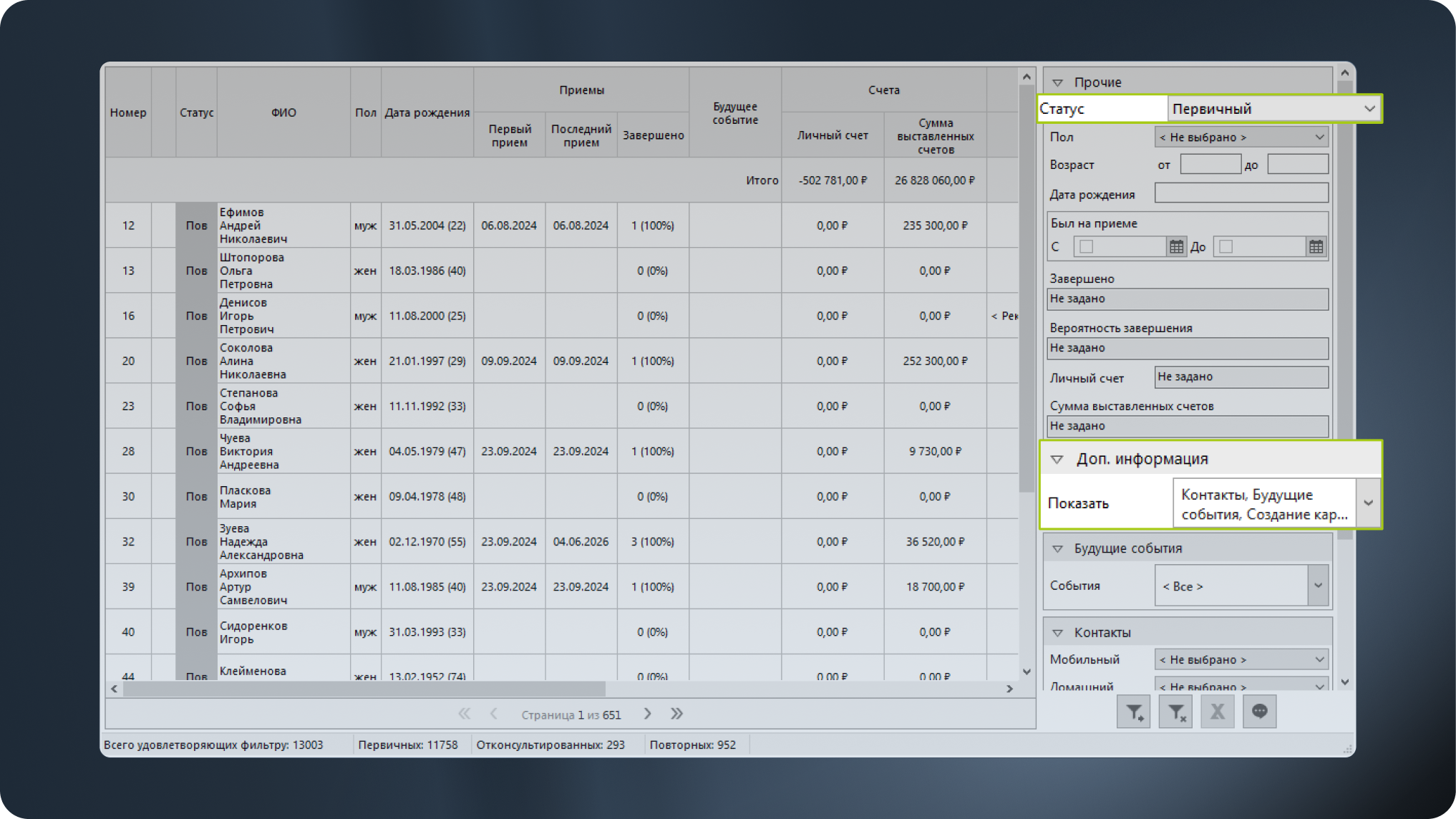Image resolution: width=1456 pixels, height=819 pixels.
Task: Go to next page arrow
Action: pyautogui.click(x=647, y=714)
